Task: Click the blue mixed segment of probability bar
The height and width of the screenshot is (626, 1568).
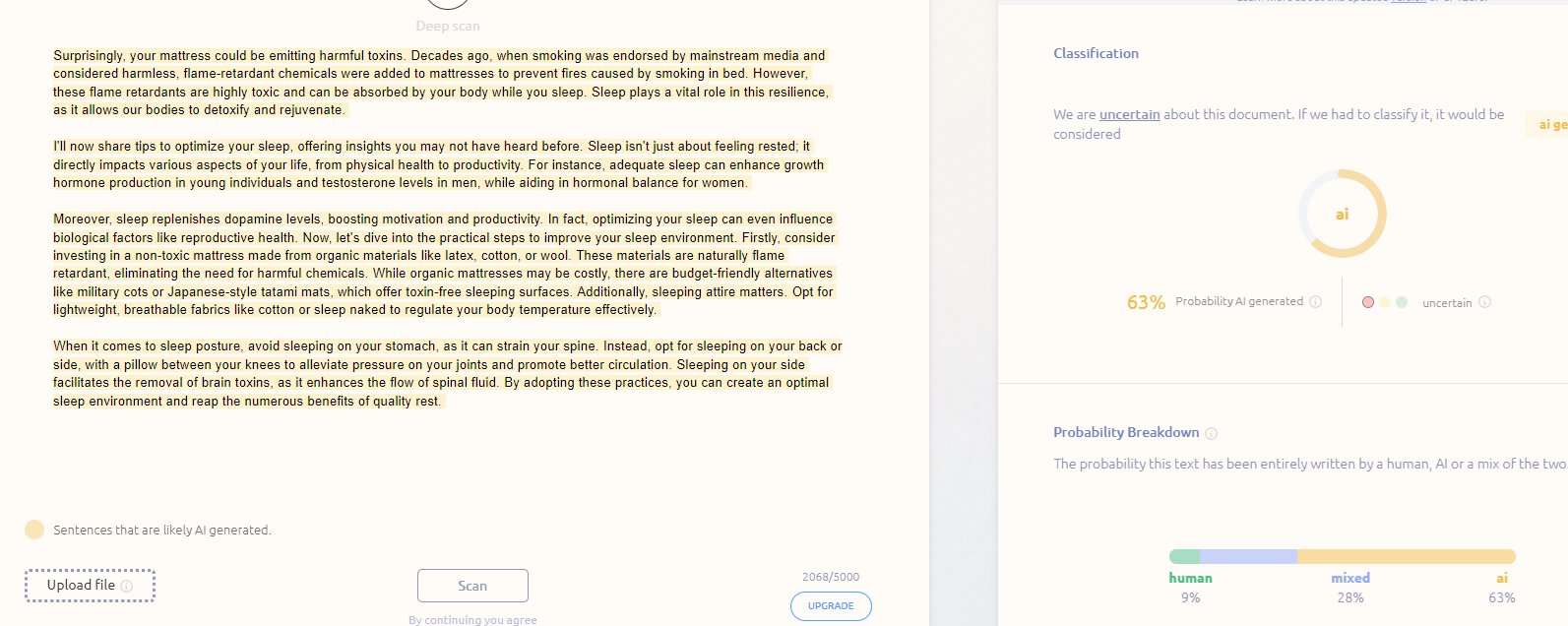Action: coord(1248,557)
